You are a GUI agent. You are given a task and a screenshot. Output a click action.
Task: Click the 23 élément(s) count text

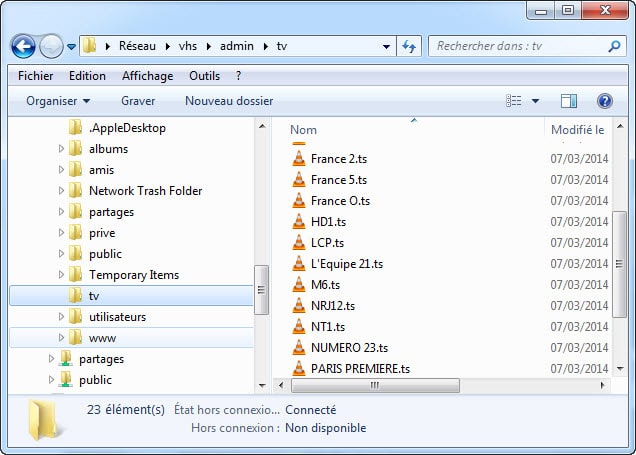(x=126, y=410)
